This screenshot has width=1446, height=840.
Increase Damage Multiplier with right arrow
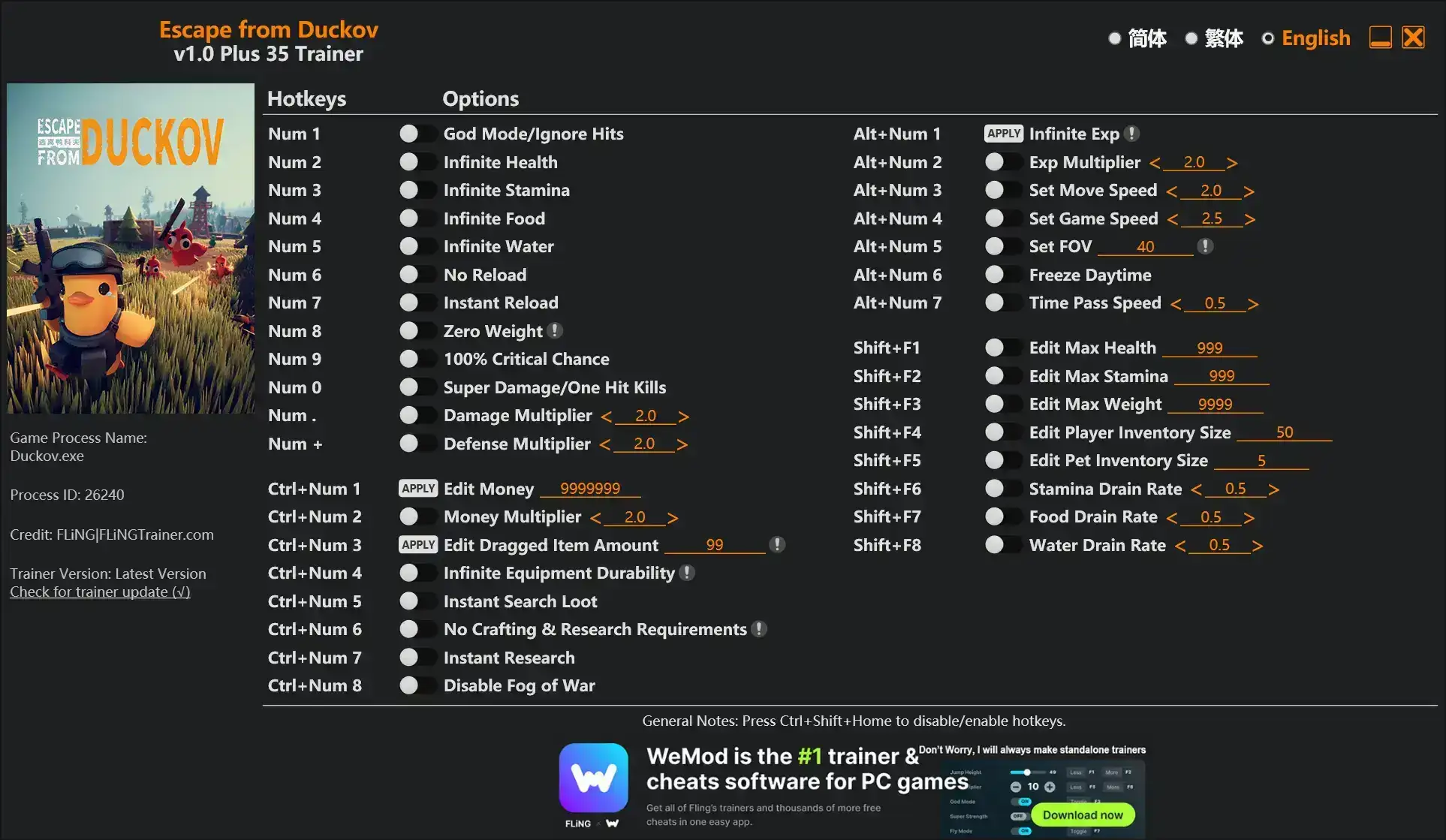tap(683, 416)
